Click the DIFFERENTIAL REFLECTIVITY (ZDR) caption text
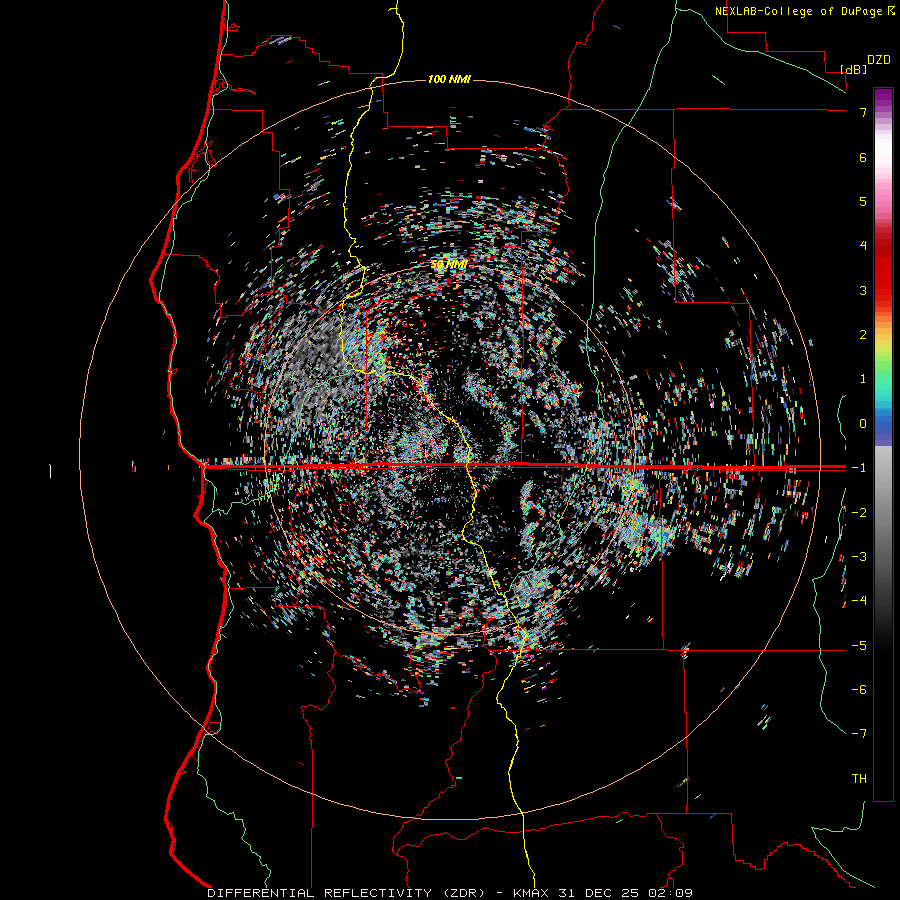 [x=348, y=893]
